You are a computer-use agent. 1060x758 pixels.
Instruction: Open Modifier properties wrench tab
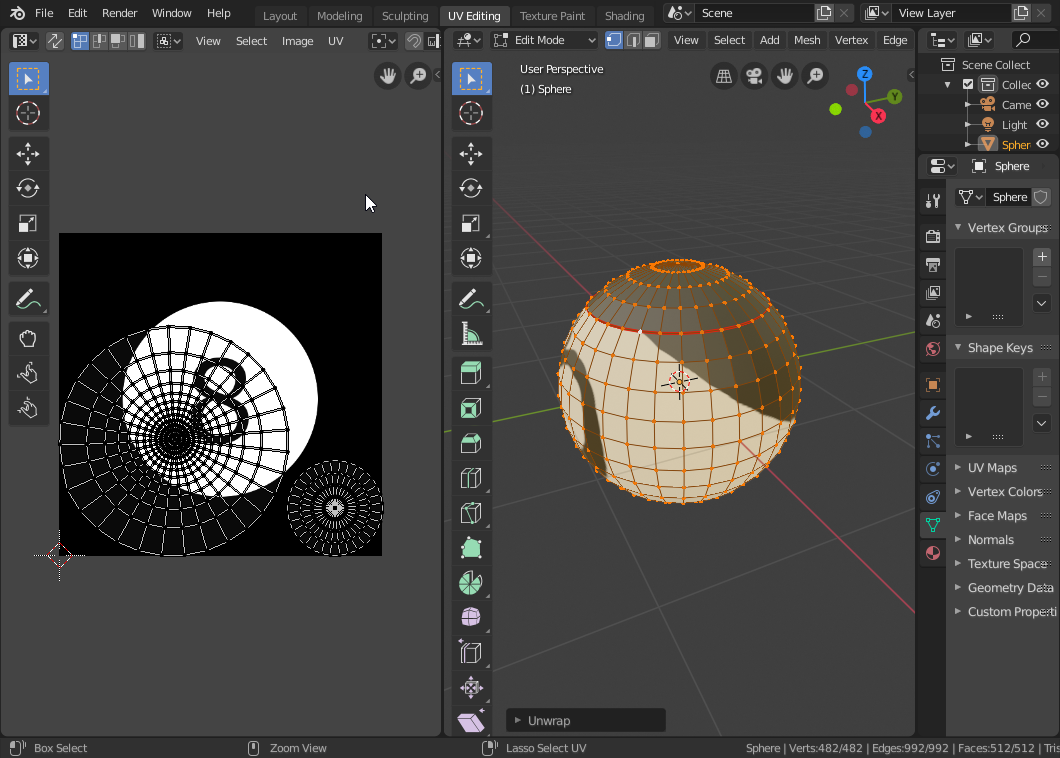point(933,412)
